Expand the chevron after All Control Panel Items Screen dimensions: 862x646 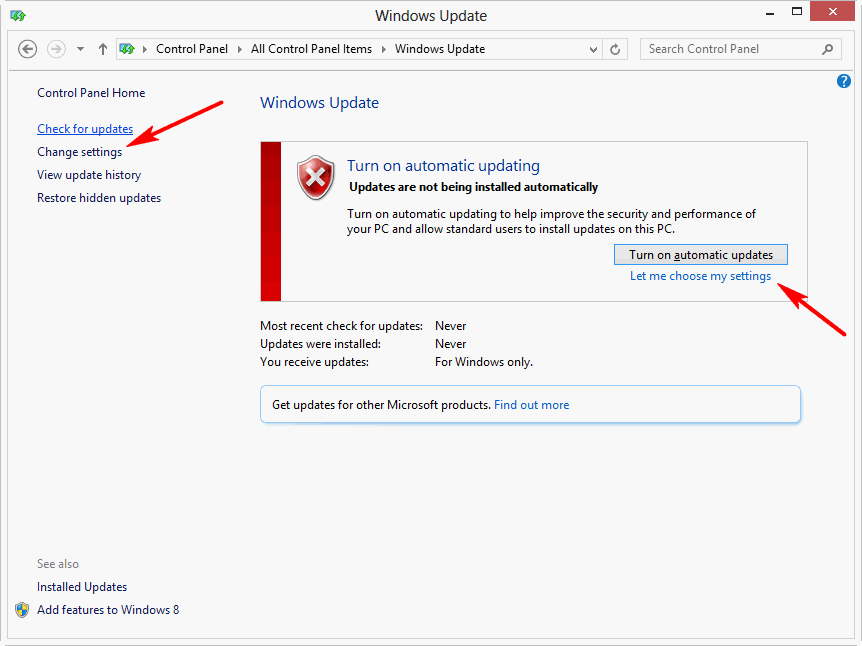pyautogui.click(x=384, y=49)
